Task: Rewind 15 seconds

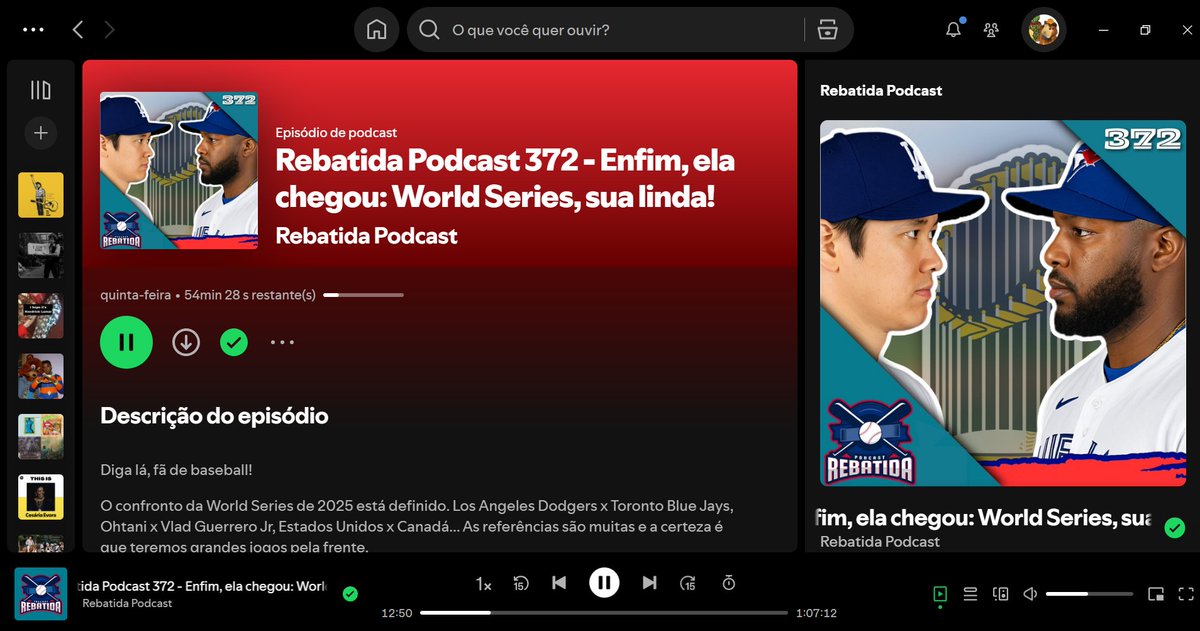Action: click(x=520, y=583)
